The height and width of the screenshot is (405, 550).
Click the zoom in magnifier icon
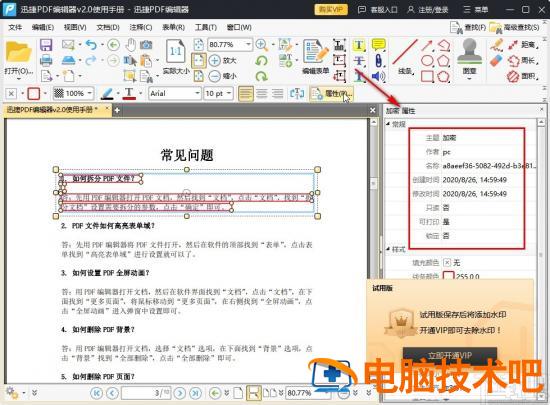pos(261,45)
